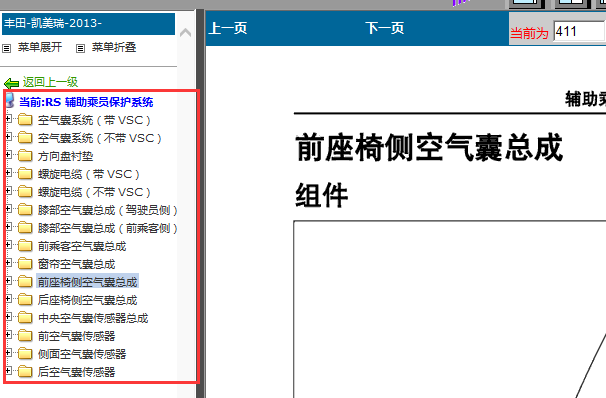606x398 pixels.
Task: Click the 菜单折叠 list icon
Action: 80,49
